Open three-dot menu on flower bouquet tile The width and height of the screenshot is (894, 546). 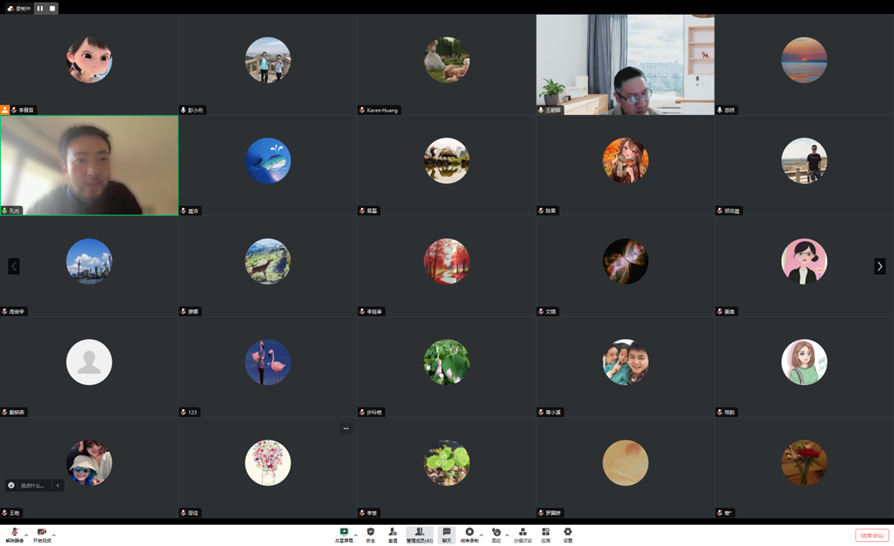pos(346,429)
